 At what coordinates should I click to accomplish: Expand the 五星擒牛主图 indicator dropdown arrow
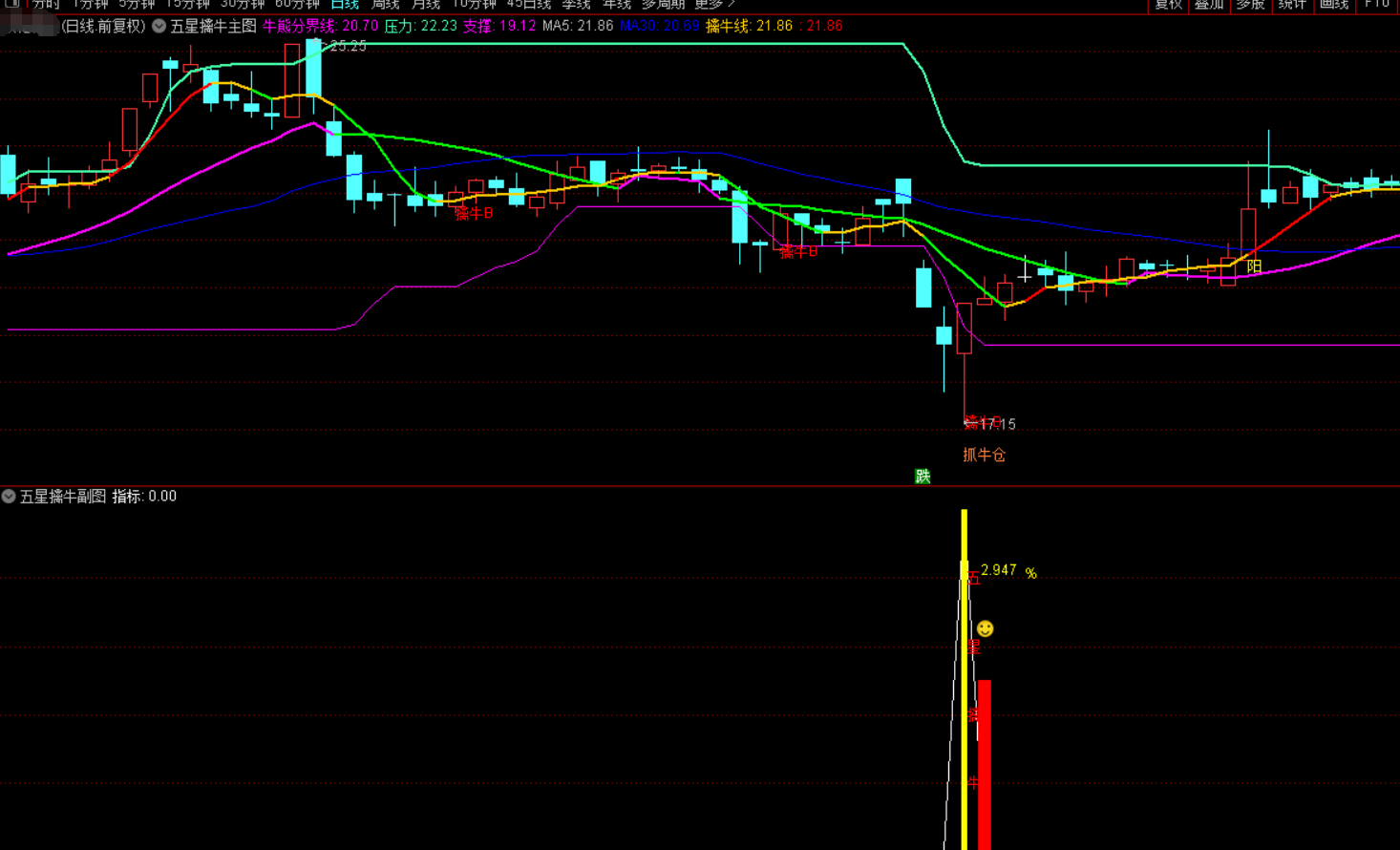159,27
